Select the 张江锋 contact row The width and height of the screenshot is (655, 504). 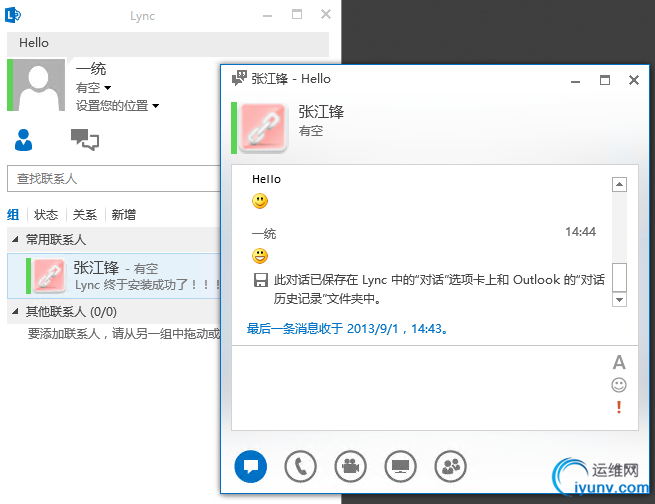(114, 275)
